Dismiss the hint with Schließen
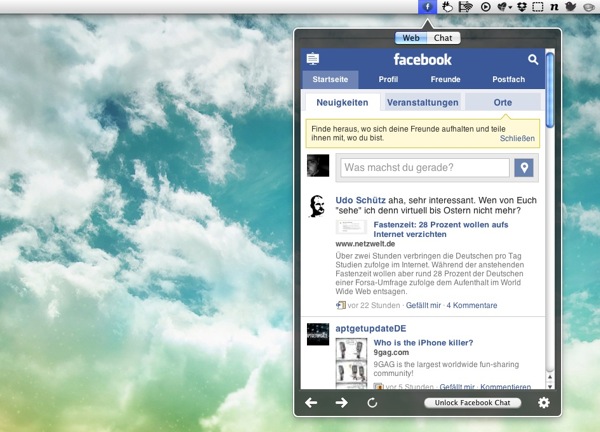 (517, 139)
